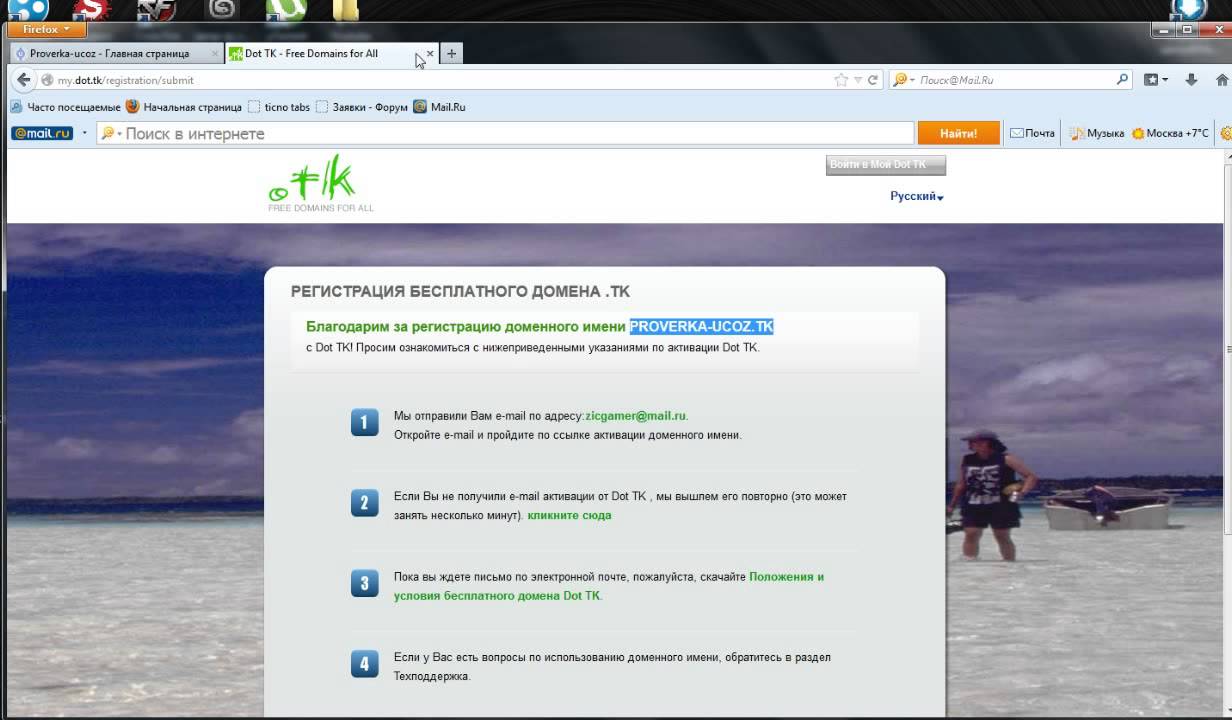The width and height of the screenshot is (1232, 720).
Task: Click the zicgamer@mail.ru email address
Action: 636,416
